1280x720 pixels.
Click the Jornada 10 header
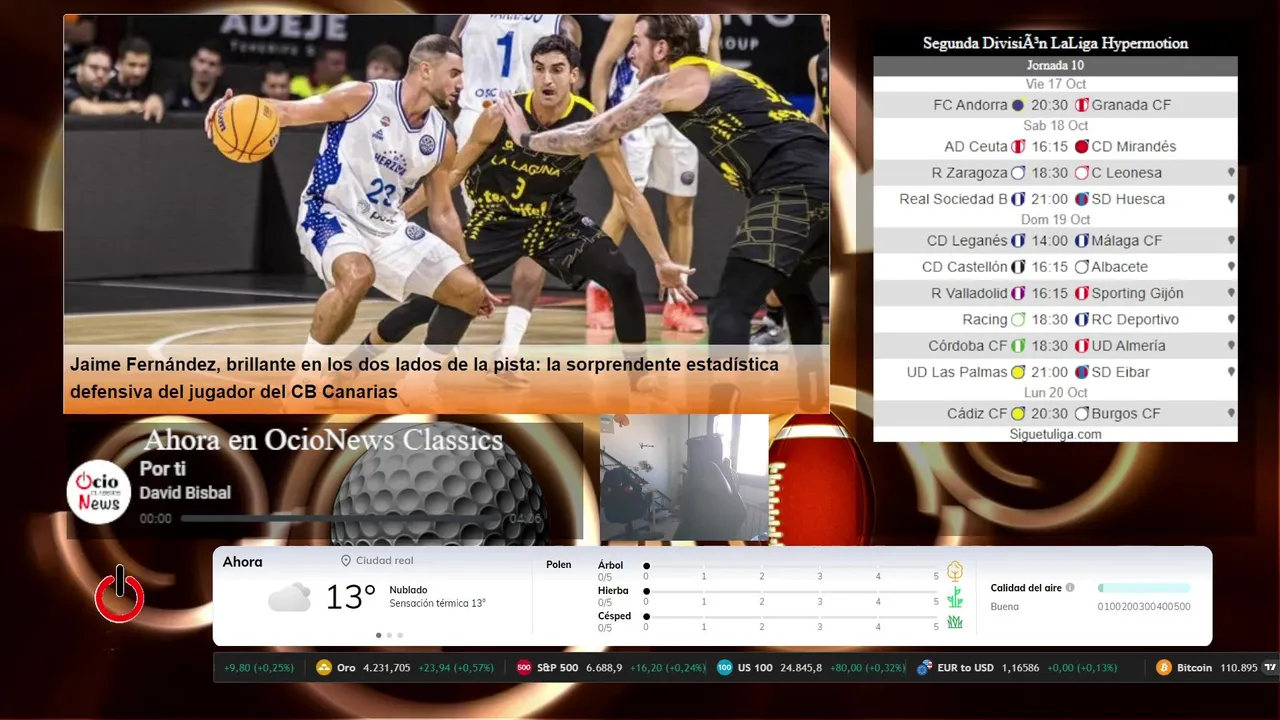point(1055,65)
